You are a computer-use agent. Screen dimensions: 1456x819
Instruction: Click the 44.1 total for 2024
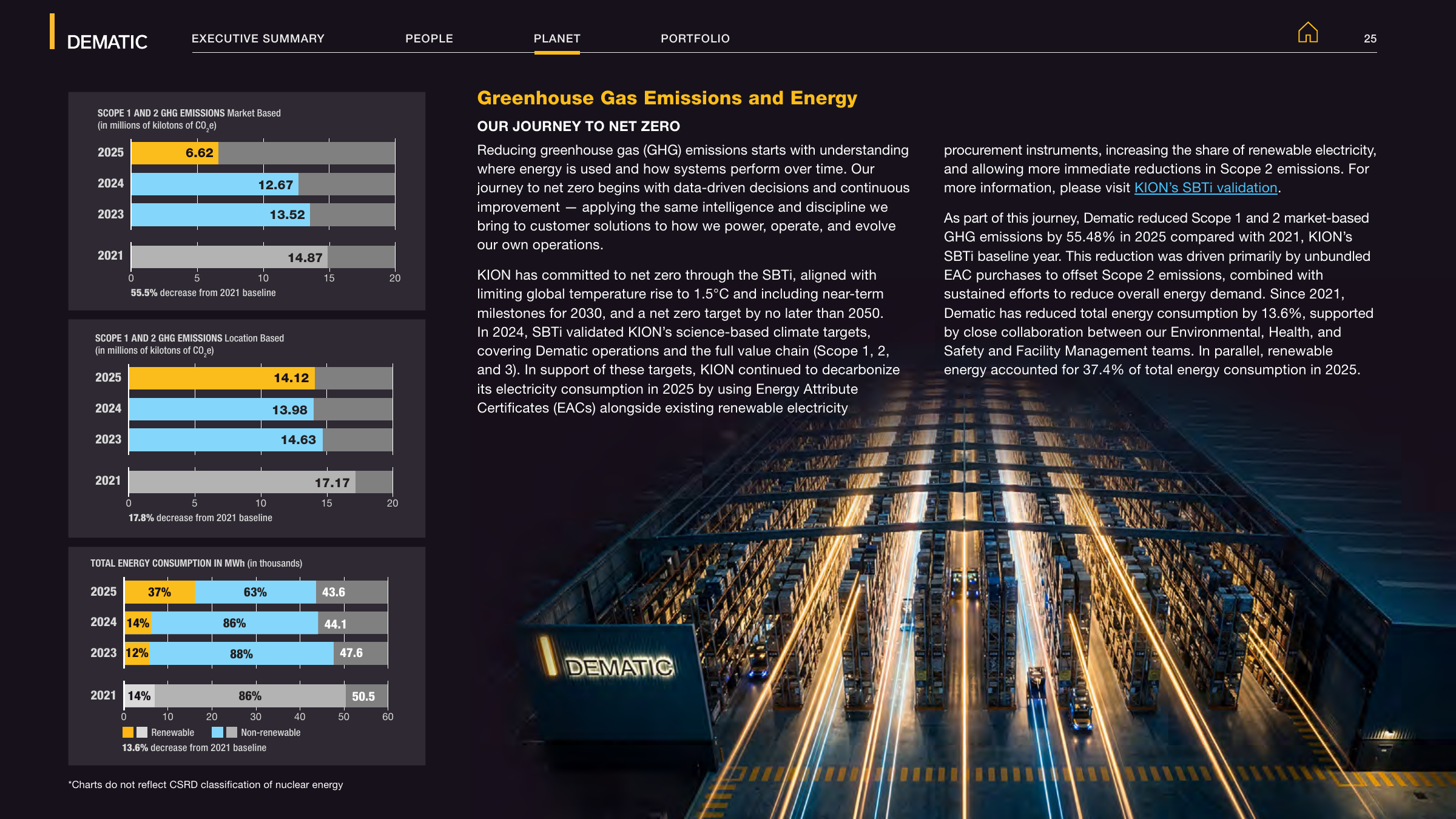coord(335,624)
